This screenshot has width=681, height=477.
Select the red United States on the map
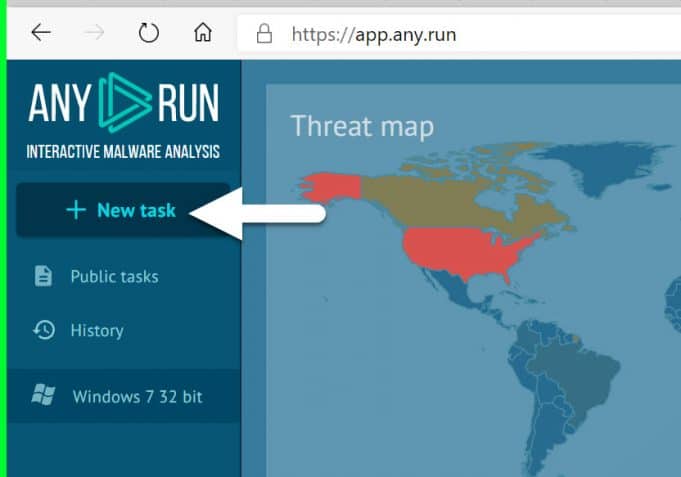[x=465, y=251]
